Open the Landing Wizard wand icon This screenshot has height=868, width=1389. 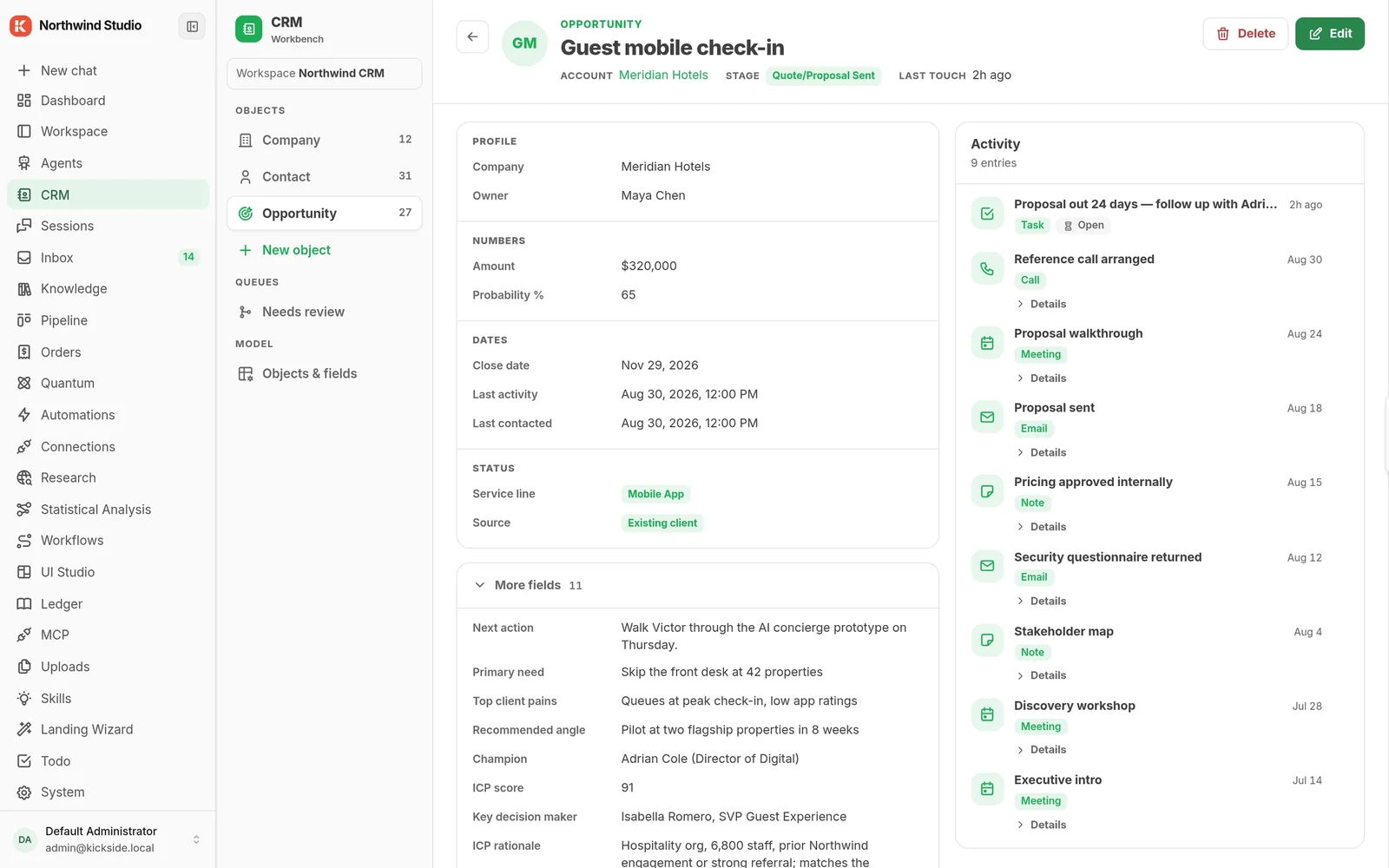click(x=24, y=729)
